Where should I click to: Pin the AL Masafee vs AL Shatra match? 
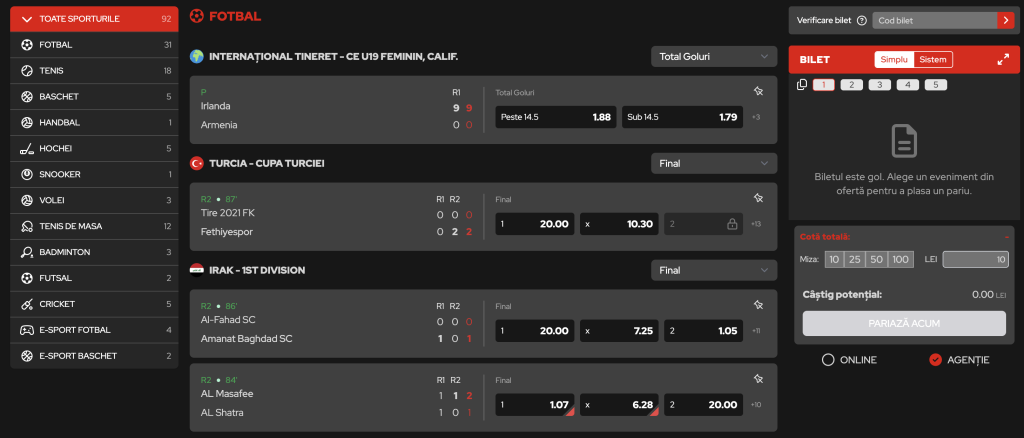[758, 379]
